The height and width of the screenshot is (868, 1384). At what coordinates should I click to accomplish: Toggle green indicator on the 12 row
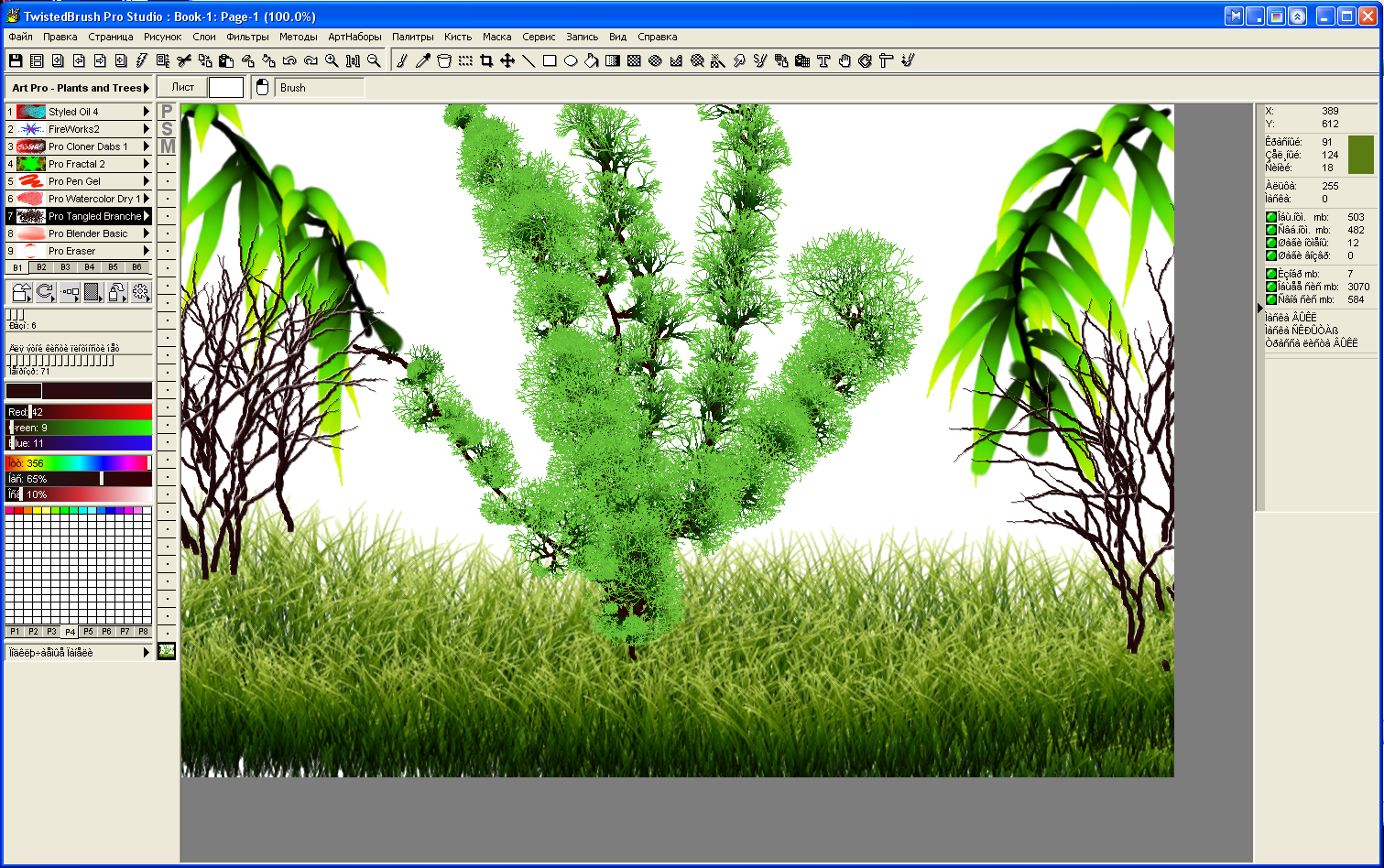[1271, 243]
